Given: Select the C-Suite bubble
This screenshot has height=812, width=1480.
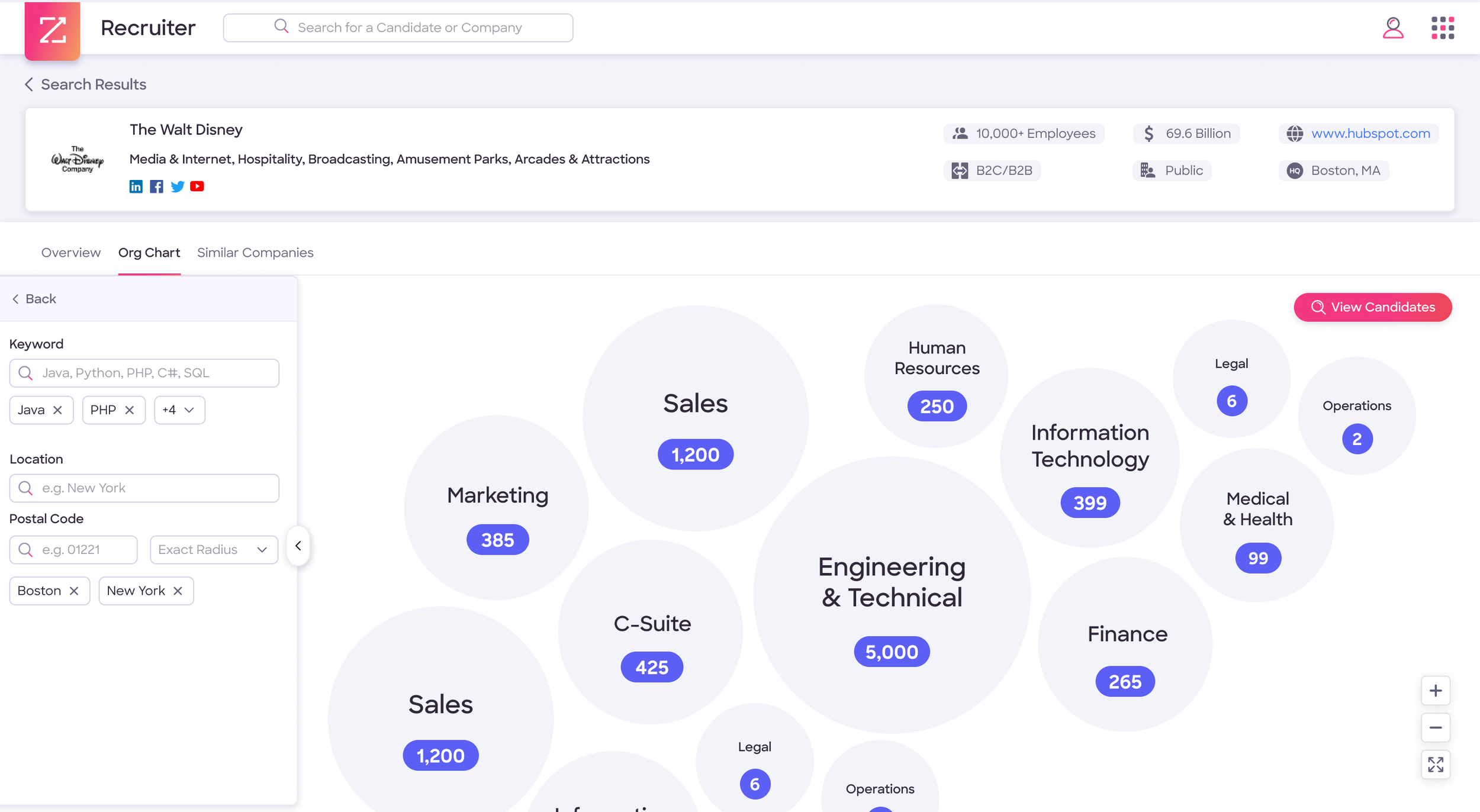Looking at the screenshot, I should click(x=651, y=631).
